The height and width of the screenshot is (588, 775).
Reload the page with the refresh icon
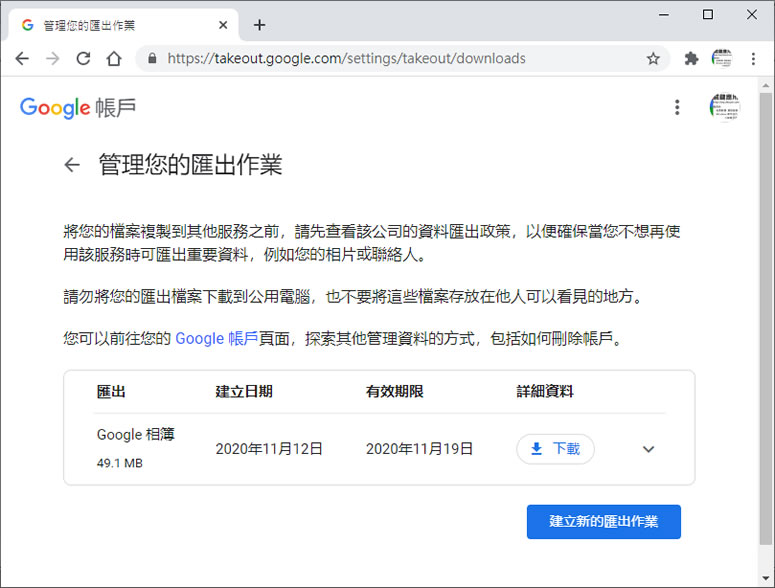click(x=83, y=59)
